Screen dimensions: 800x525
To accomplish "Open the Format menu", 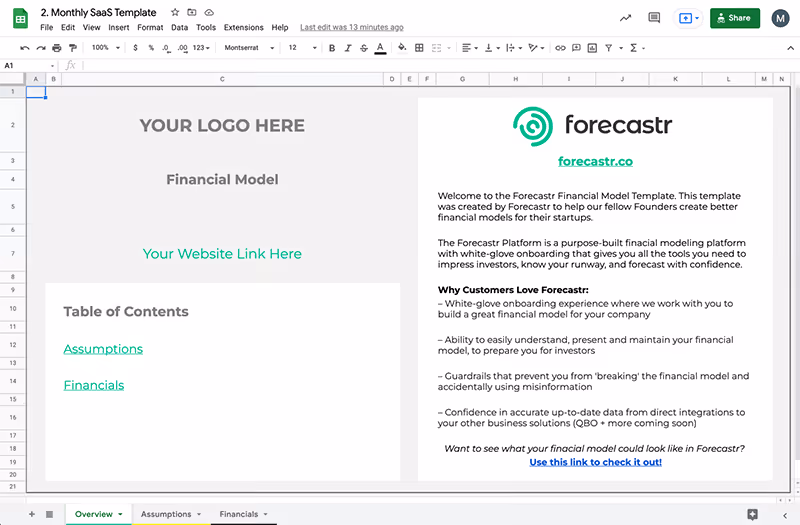I will pyautogui.click(x=150, y=28).
